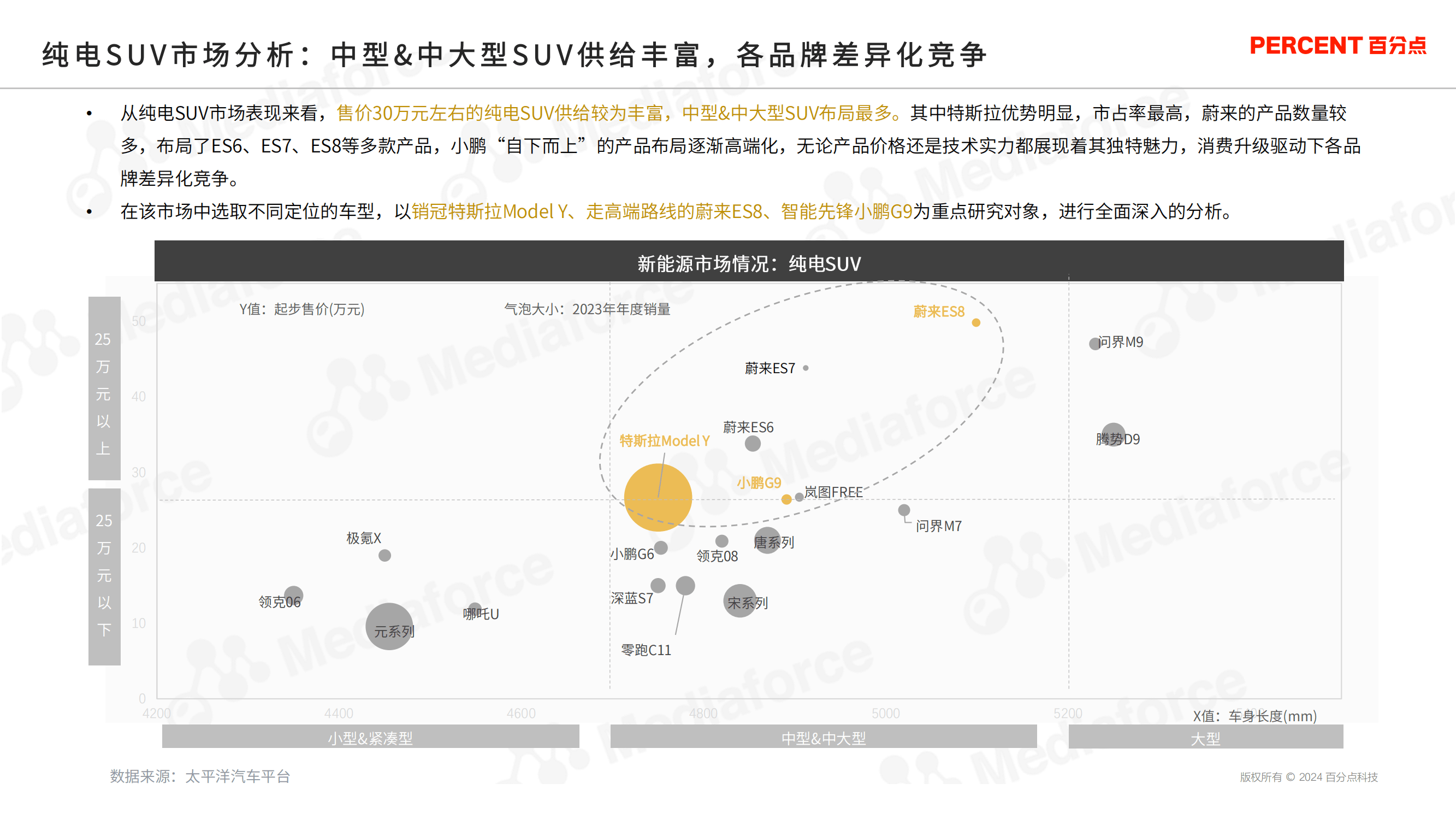Select the 宋系列 bubble
This screenshot has width=1456, height=819.
point(740,600)
